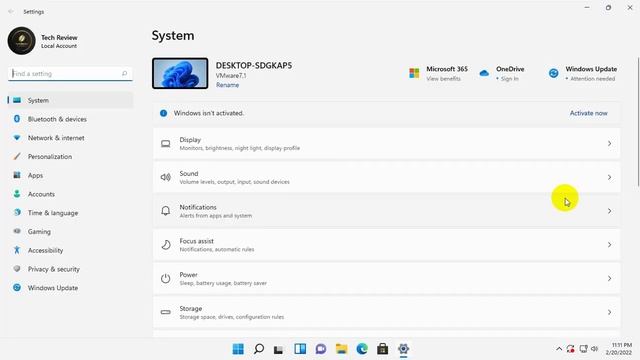Show hidden icons tray chevron
This screenshot has height=360, width=640.
(559, 349)
